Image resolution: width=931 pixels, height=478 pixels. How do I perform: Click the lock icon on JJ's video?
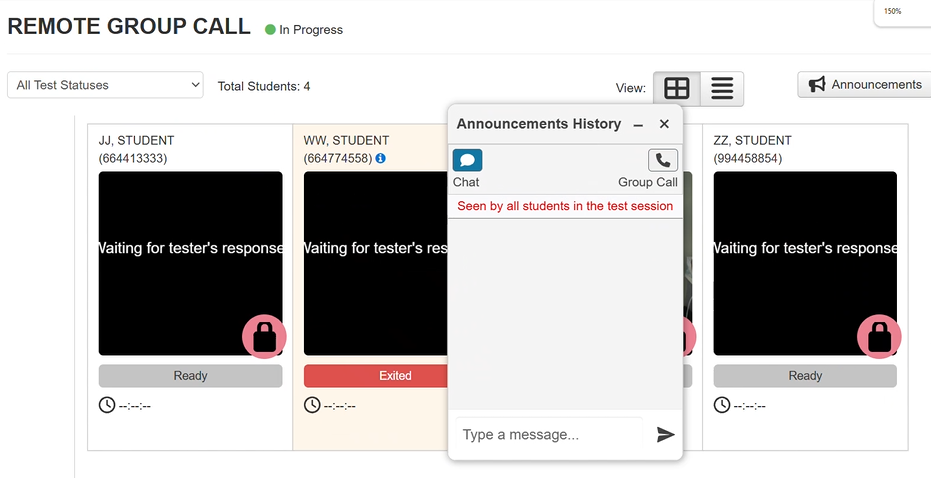(x=264, y=337)
